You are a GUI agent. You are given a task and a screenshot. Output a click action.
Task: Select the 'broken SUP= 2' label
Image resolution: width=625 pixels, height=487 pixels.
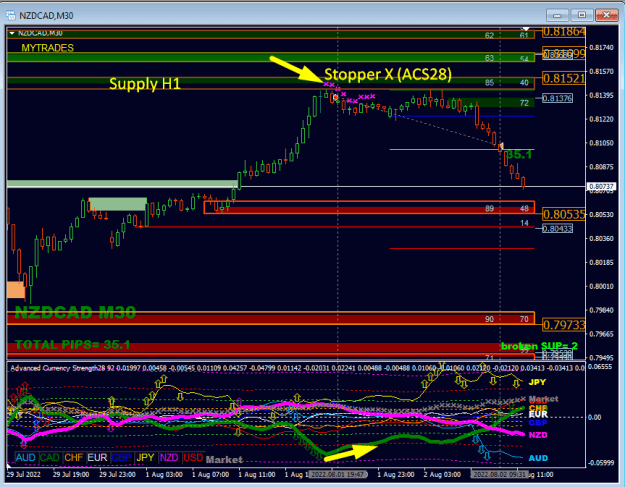539,346
